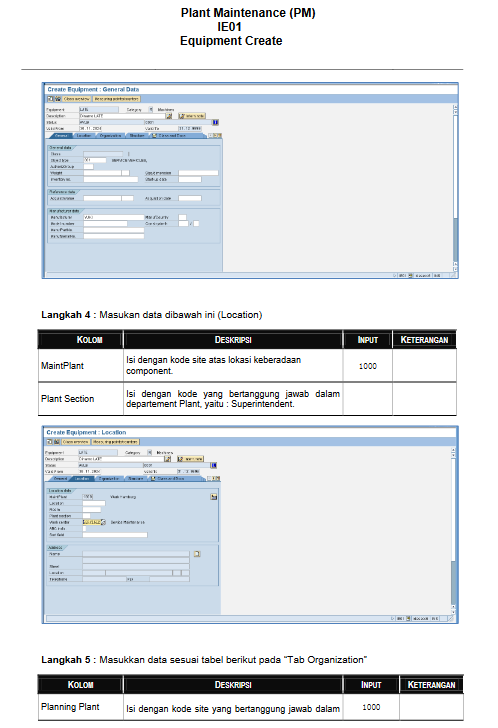Click the second toolbar icon in General Data screen
The height and width of the screenshot is (728, 498).
[x=58, y=99]
